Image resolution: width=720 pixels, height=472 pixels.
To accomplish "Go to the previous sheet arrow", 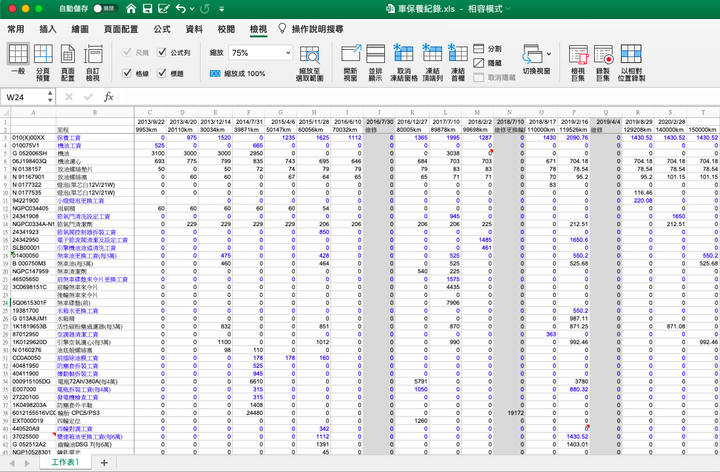I will (x=12, y=463).
